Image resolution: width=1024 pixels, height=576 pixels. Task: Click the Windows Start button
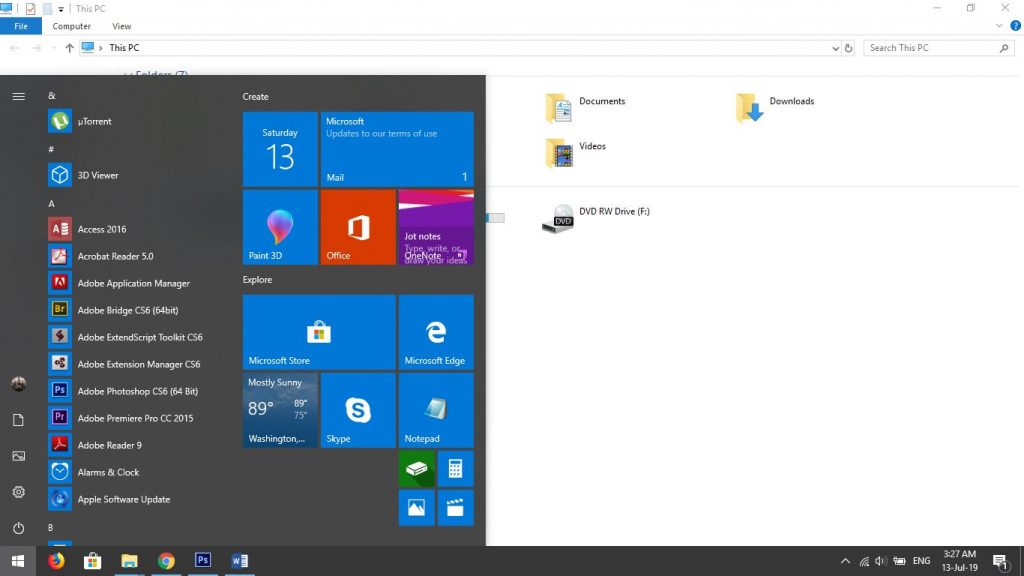(18, 561)
